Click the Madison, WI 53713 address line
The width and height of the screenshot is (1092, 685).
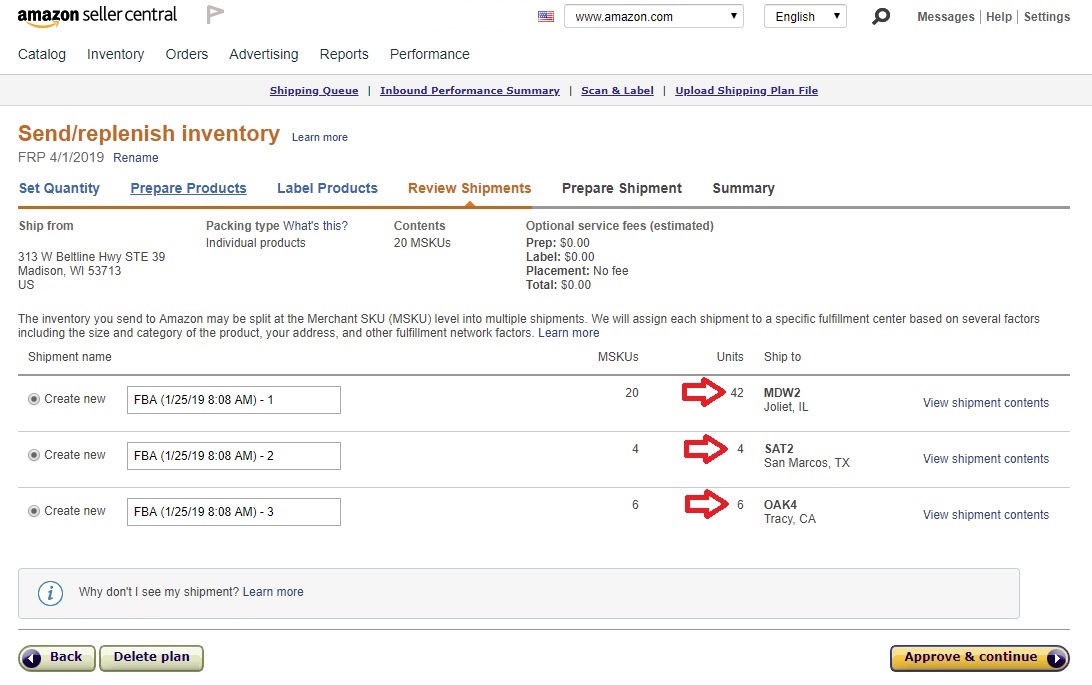(x=70, y=271)
